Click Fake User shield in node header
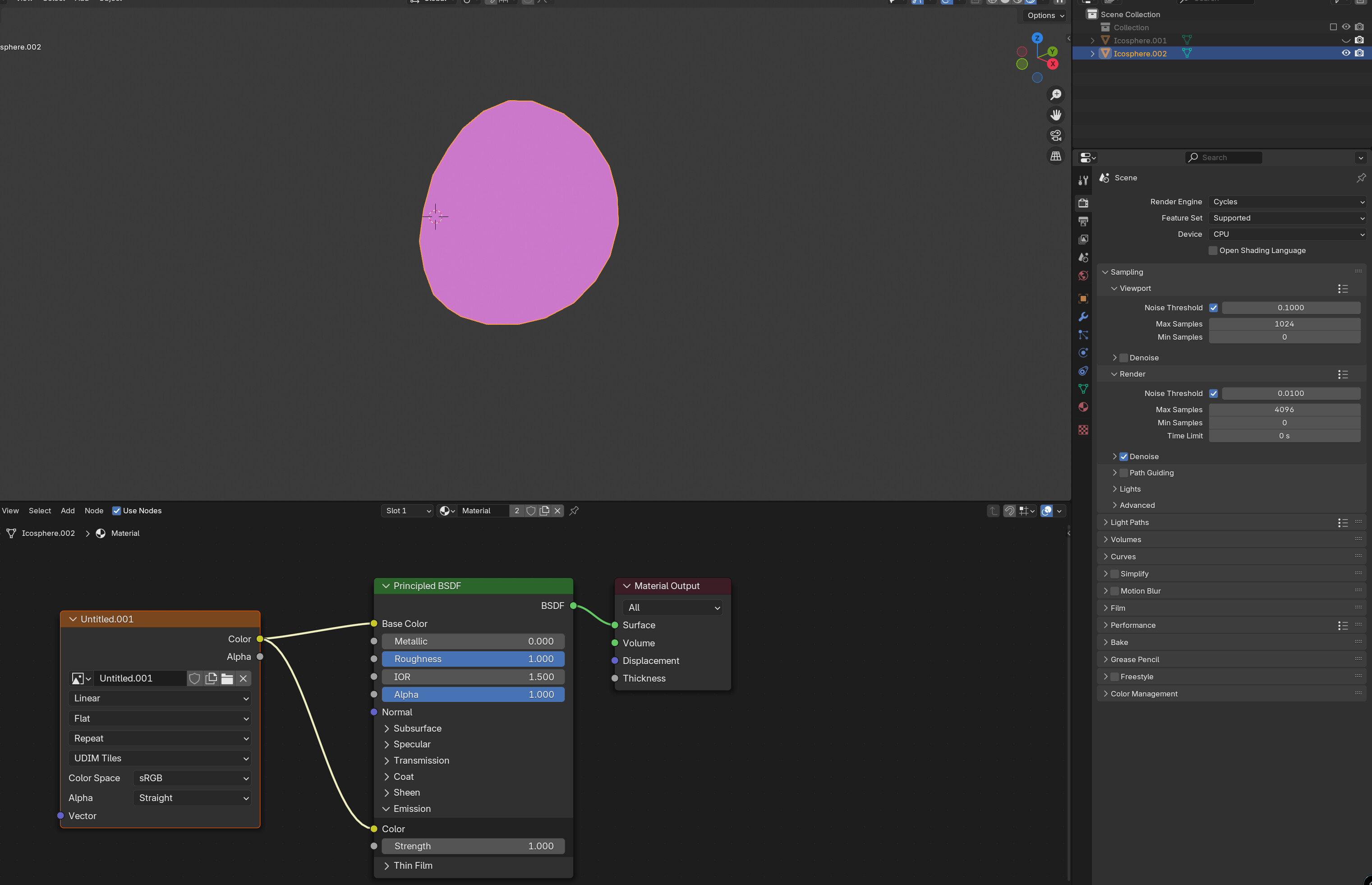The height and width of the screenshot is (885, 1372). pyautogui.click(x=531, y=511)
